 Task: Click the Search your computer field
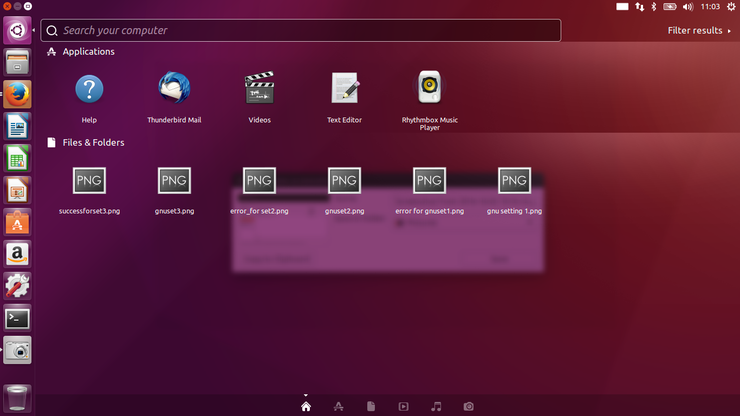[x=301, y=31]
